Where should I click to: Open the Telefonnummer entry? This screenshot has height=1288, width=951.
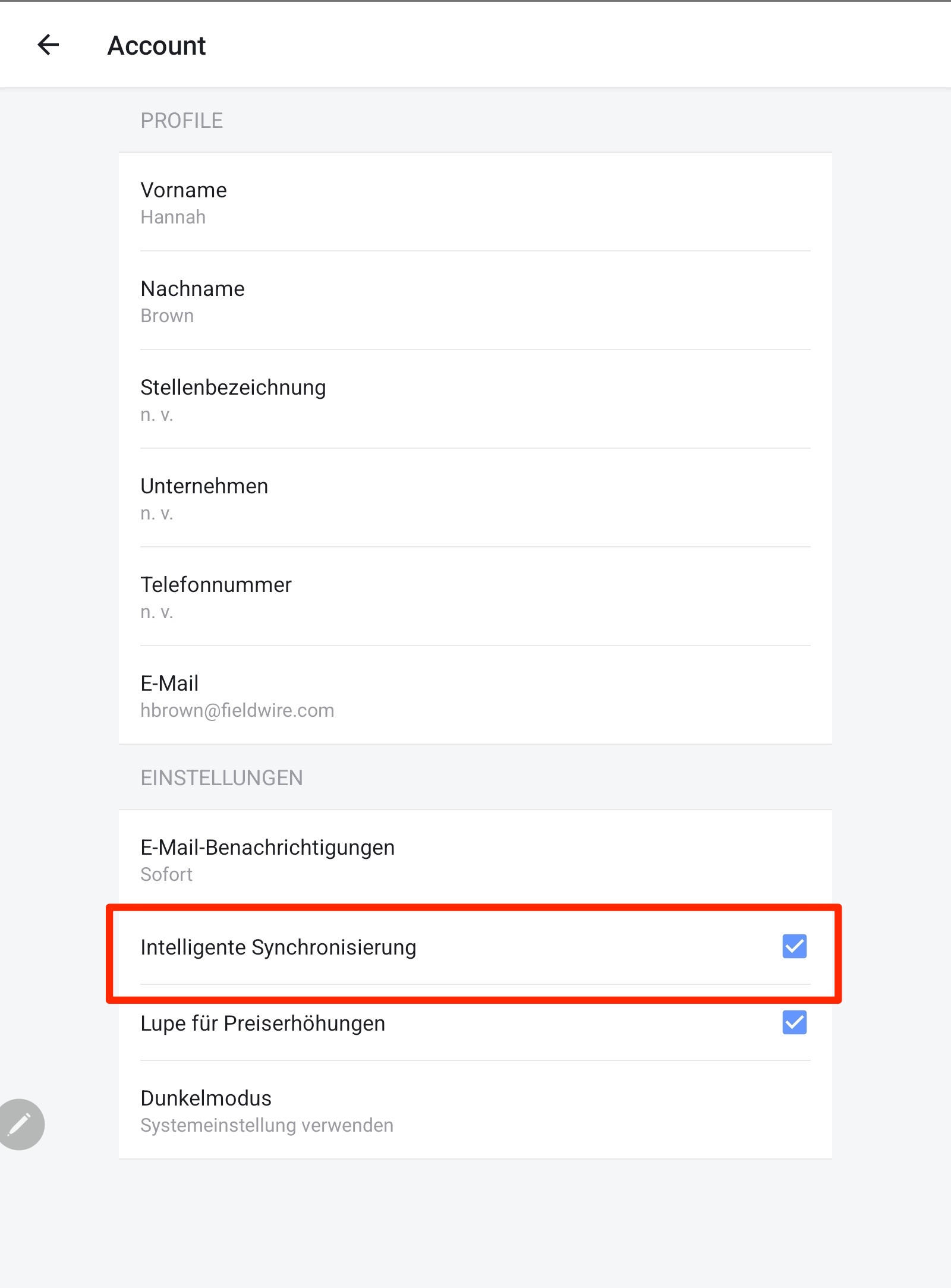[475, 597]
